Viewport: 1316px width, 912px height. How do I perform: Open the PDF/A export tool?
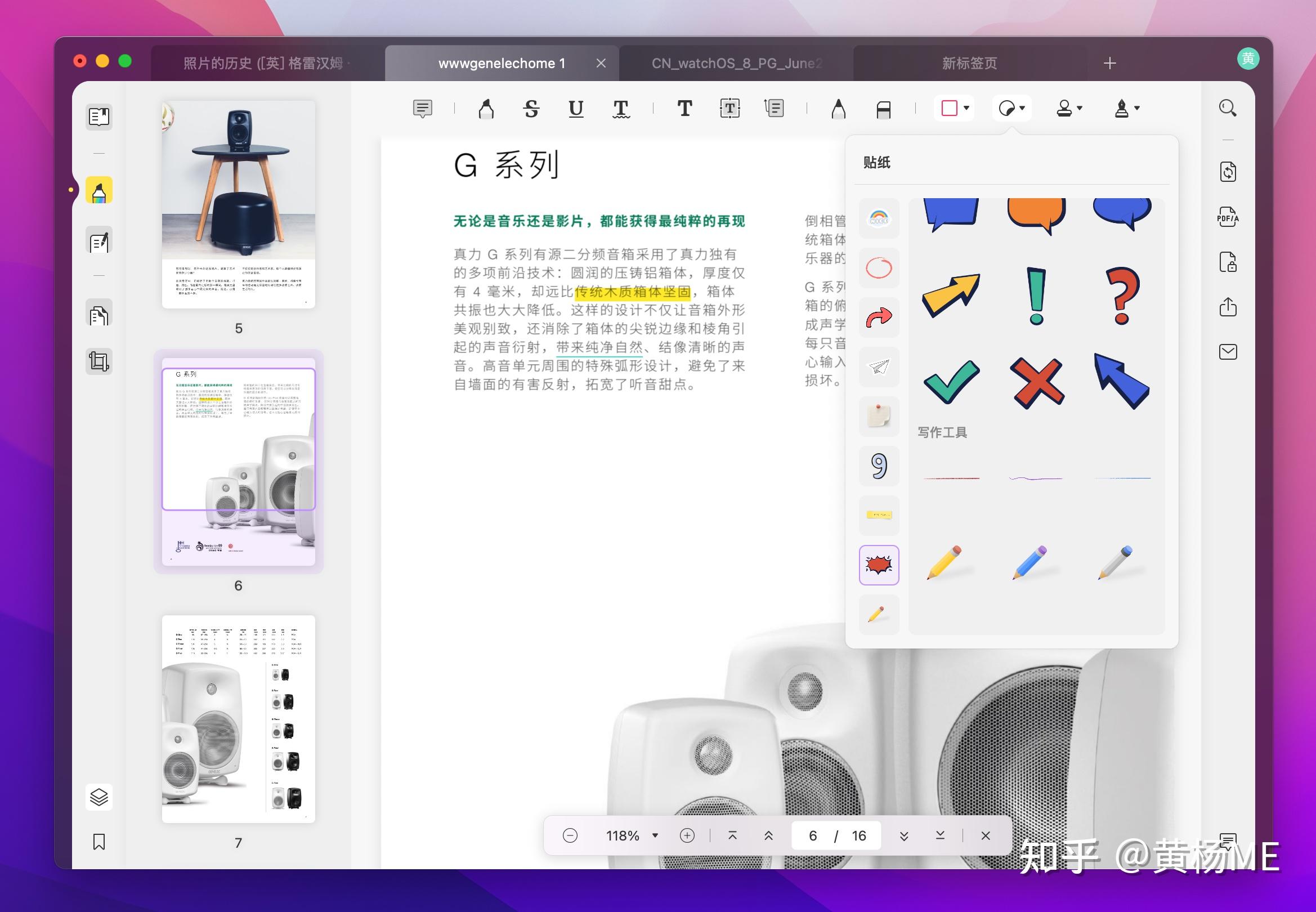(1228, 217)
